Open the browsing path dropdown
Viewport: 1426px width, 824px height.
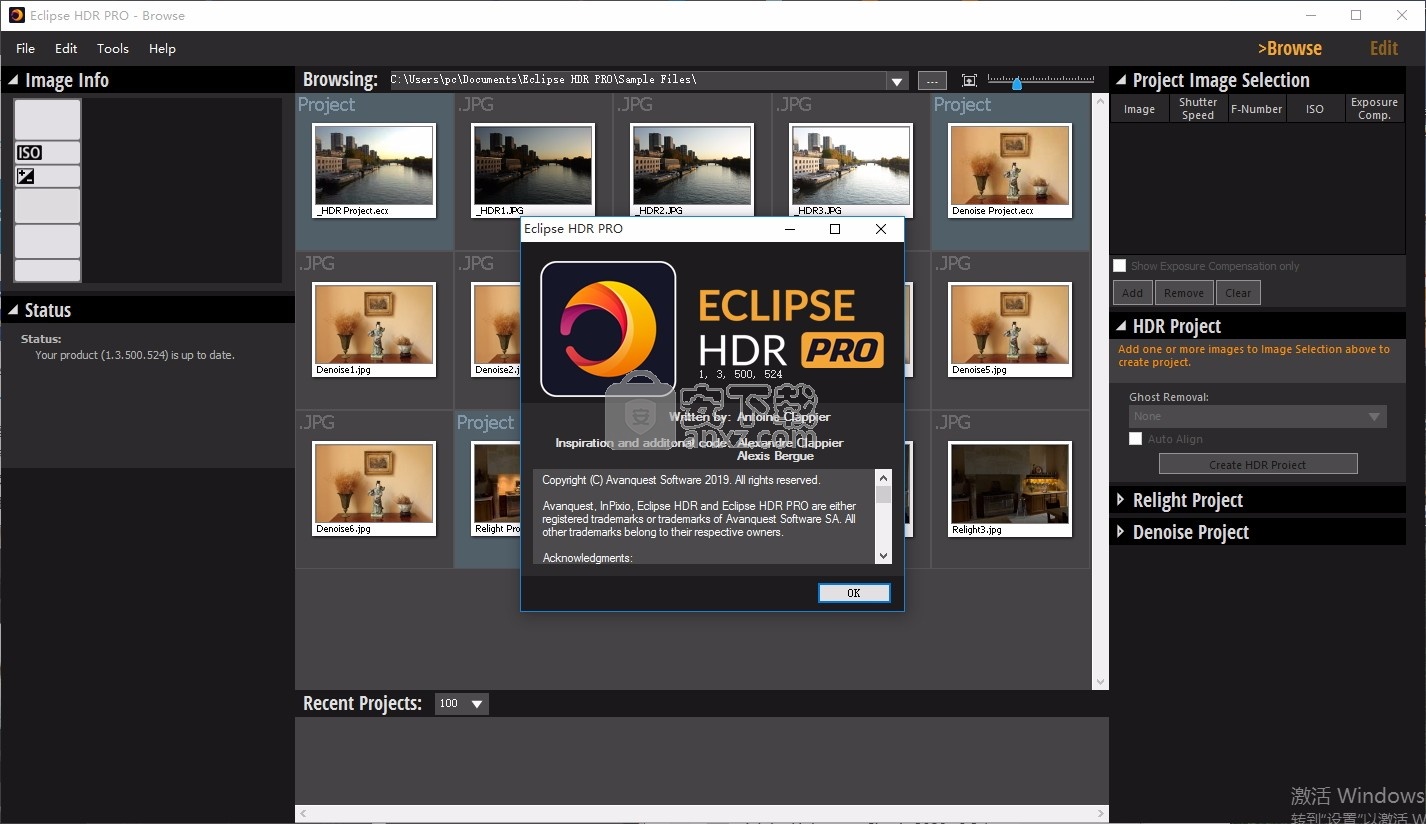click(897, 81)
